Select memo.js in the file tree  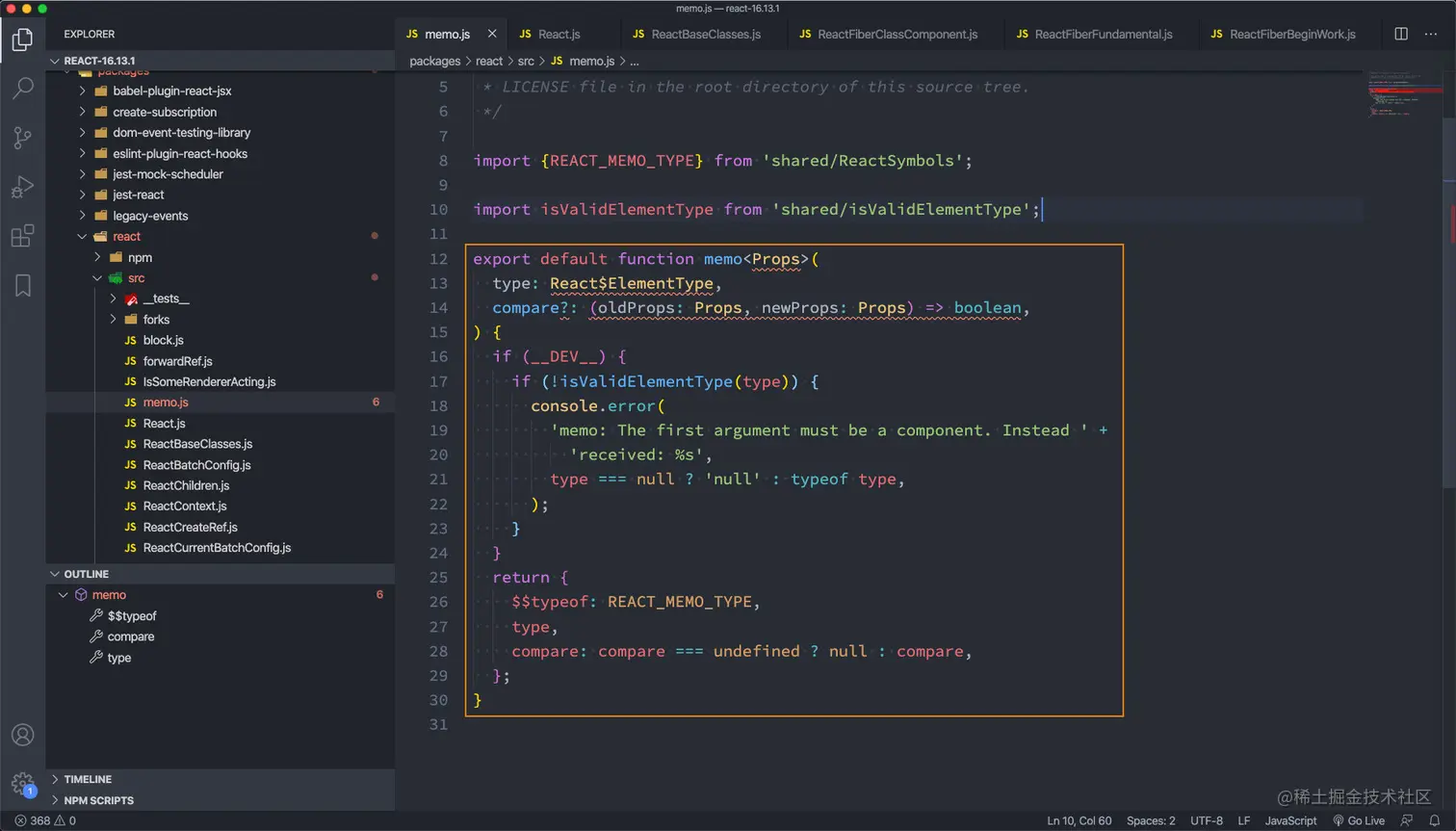pyautogui.click(x=220, y=403)
